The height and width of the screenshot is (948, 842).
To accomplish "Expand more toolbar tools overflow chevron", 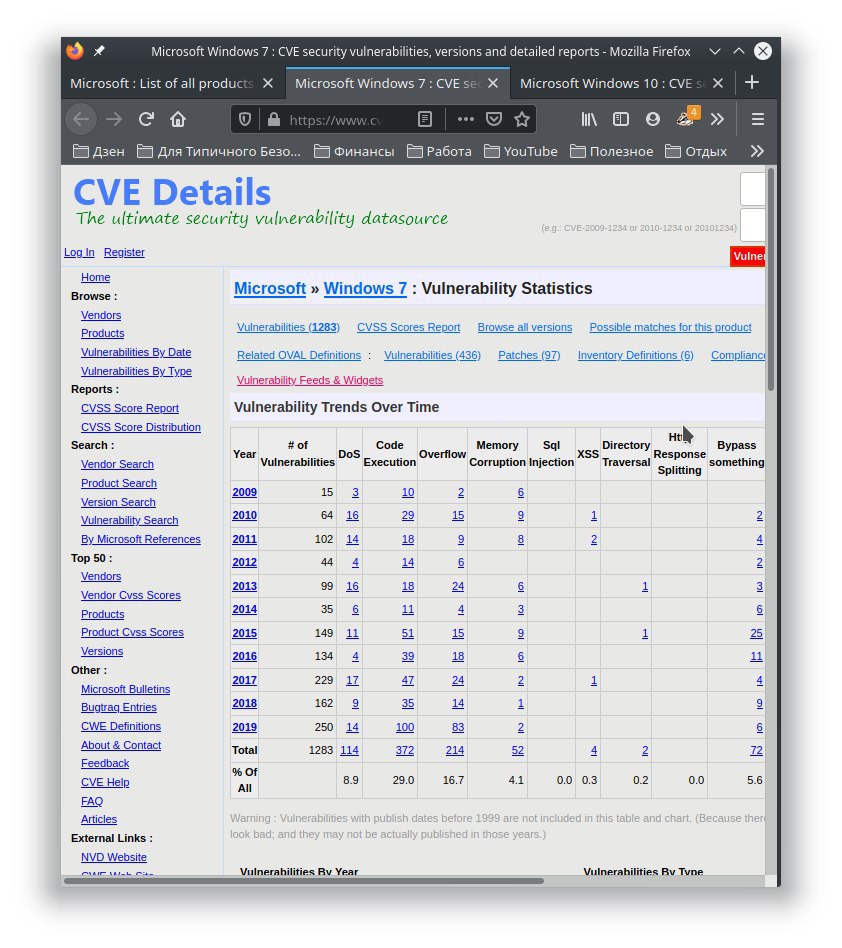I will tap(717, 120).
